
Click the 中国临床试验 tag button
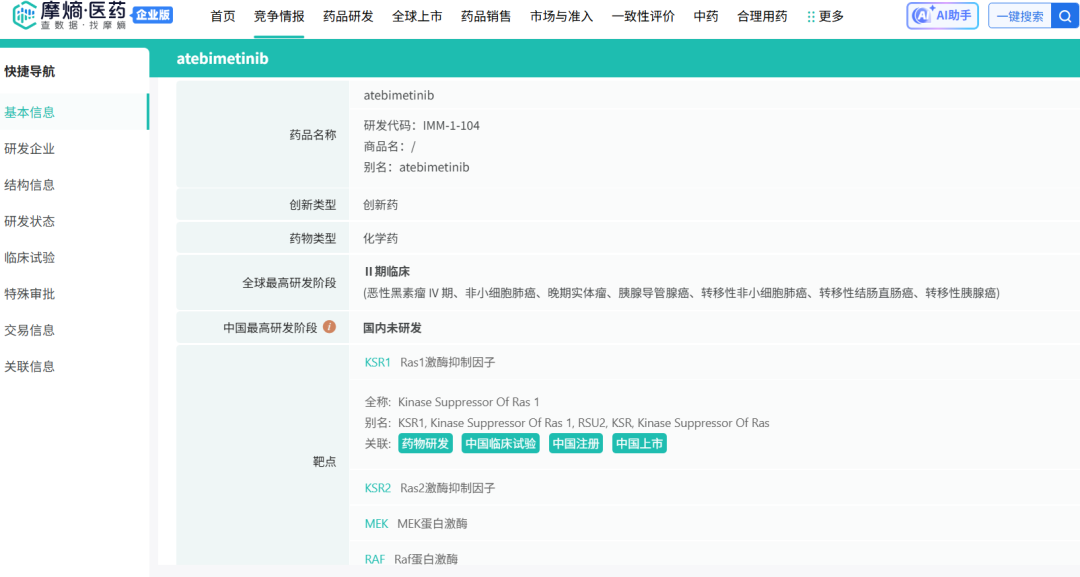(500, 443)
